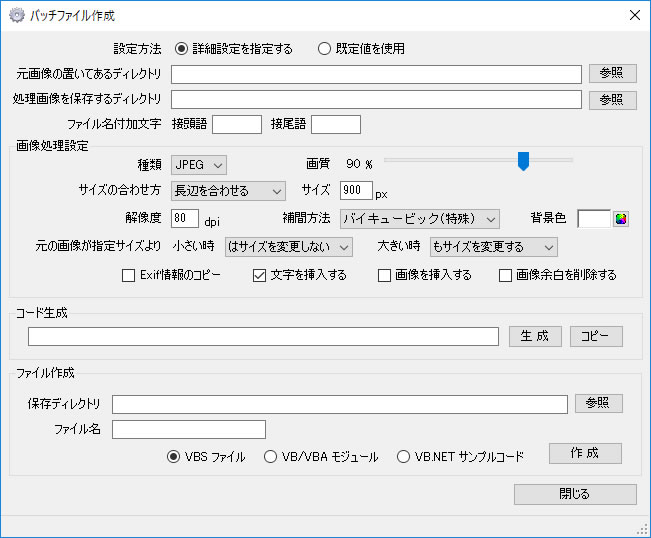Screen dimensions: 651x538
Task: Click the 作成 button
Action: pos(585,453)
